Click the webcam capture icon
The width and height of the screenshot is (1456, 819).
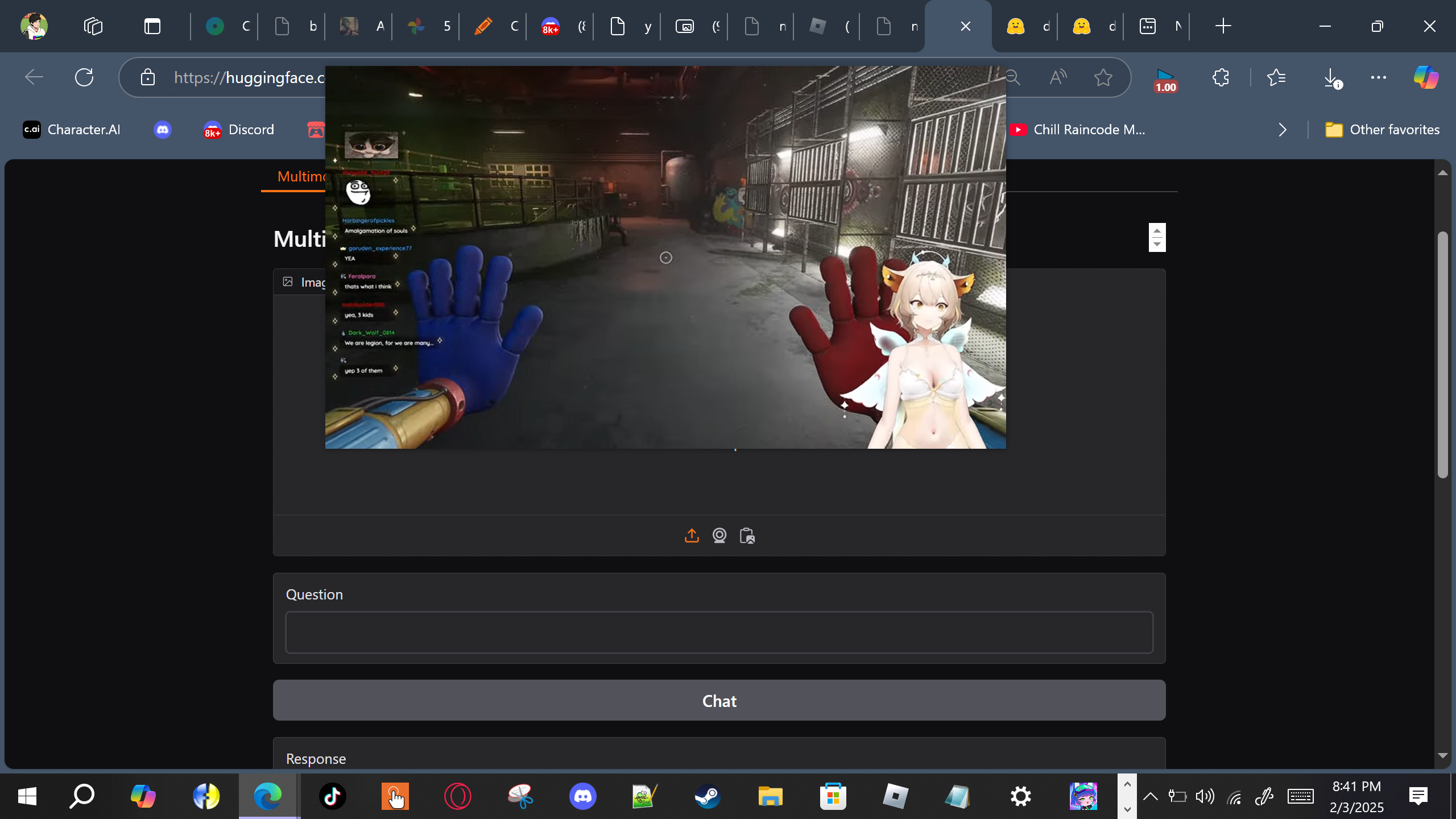[x=719, y=536]
